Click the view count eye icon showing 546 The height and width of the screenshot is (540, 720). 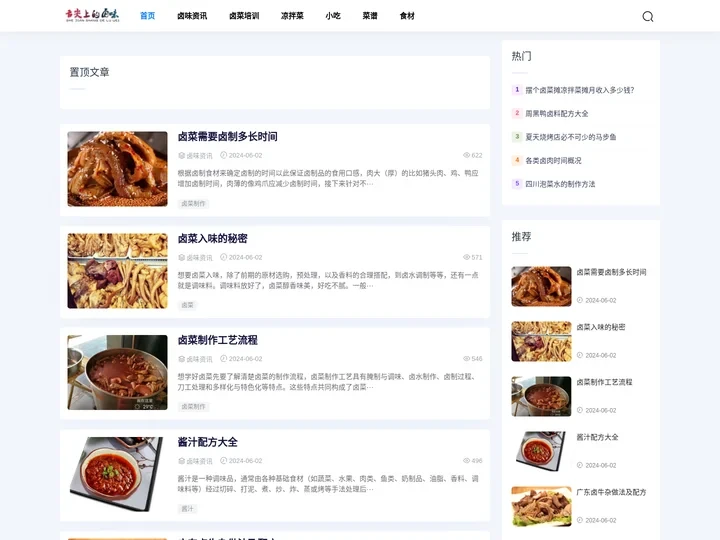pos(467,359)
